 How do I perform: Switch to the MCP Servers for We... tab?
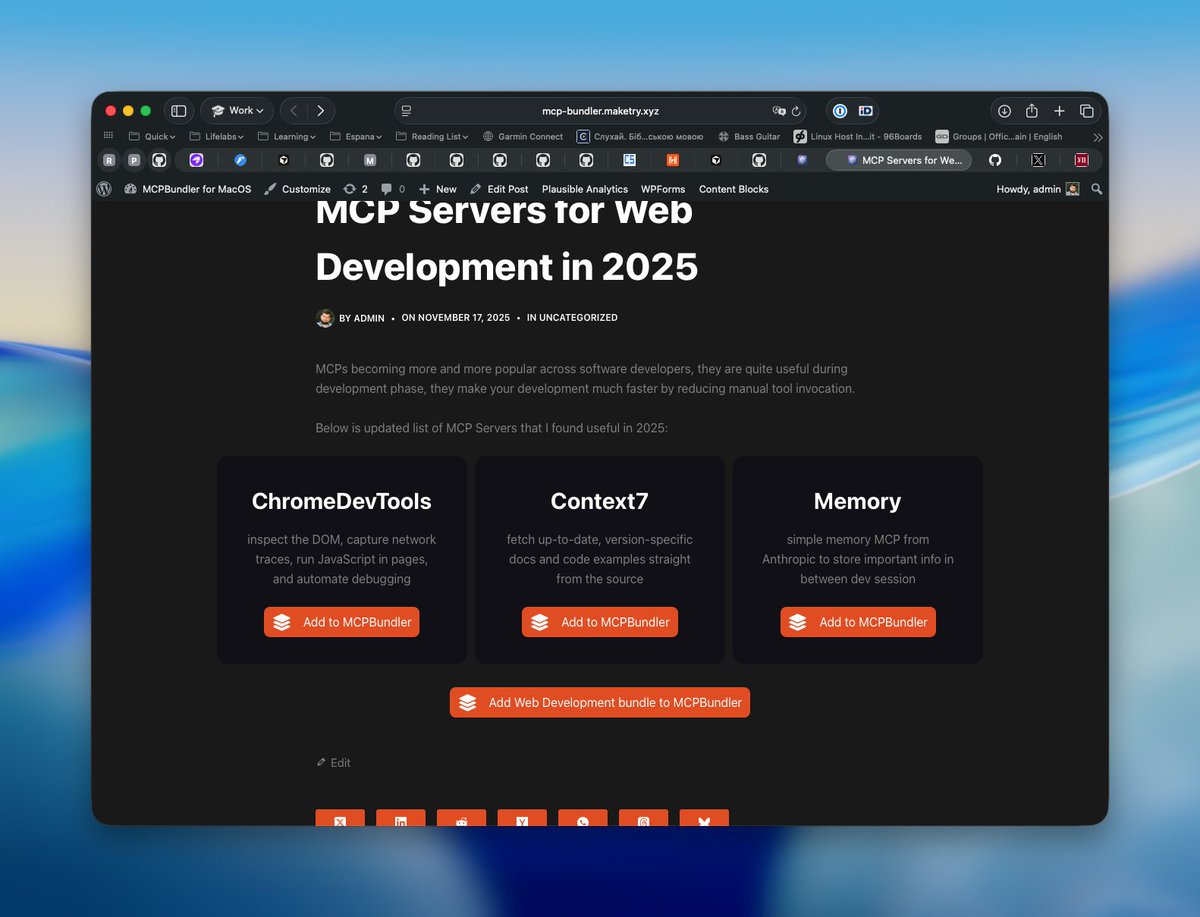898,159
